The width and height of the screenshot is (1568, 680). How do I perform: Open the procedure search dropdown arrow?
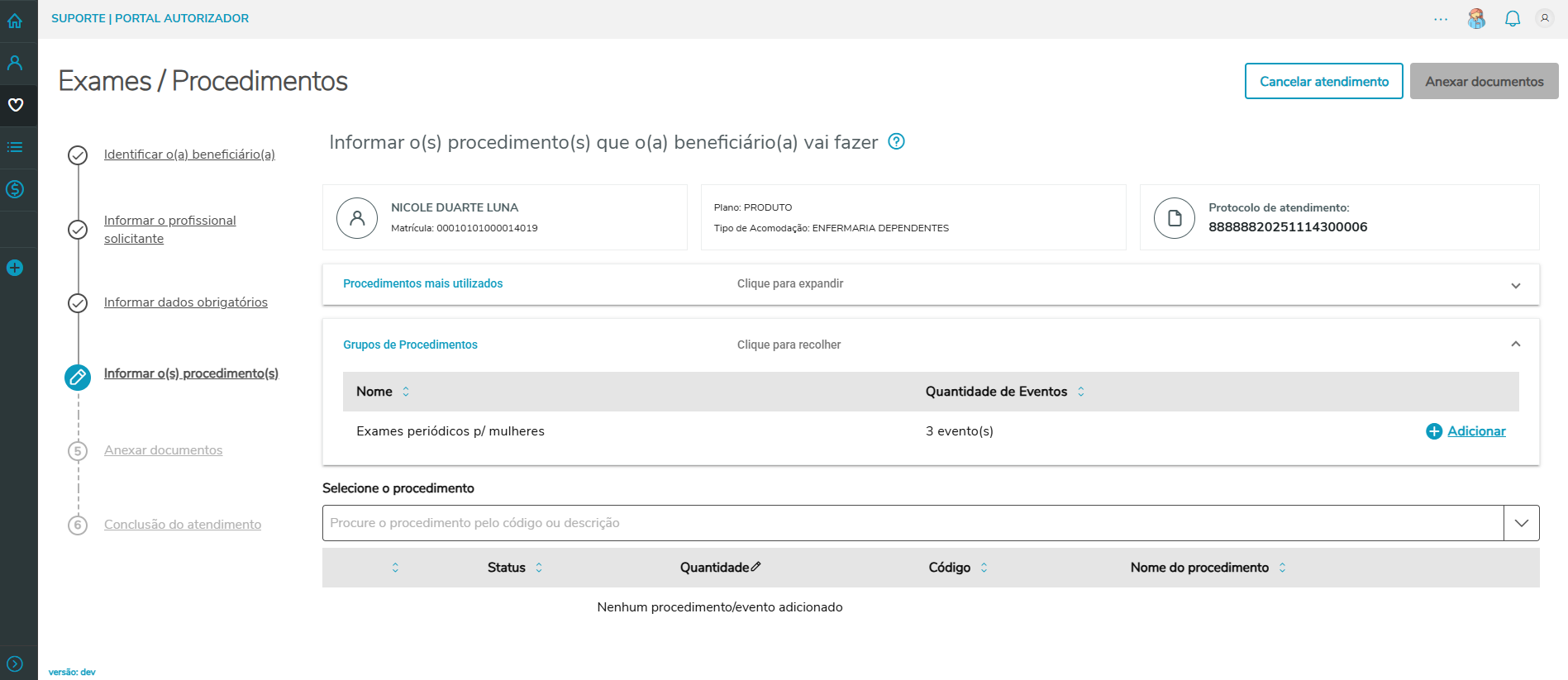coord(1521,523)
